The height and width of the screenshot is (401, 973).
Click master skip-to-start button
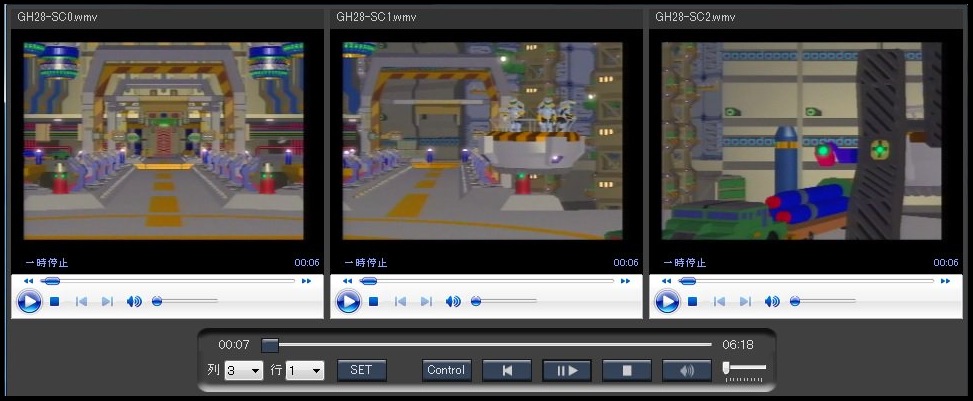click(507, 370)
